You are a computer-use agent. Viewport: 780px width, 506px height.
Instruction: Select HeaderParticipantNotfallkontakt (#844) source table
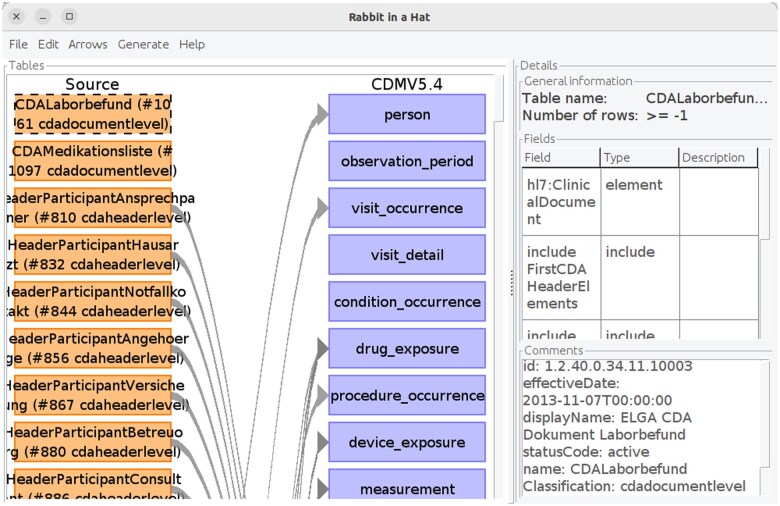click(x=93, y=301)
